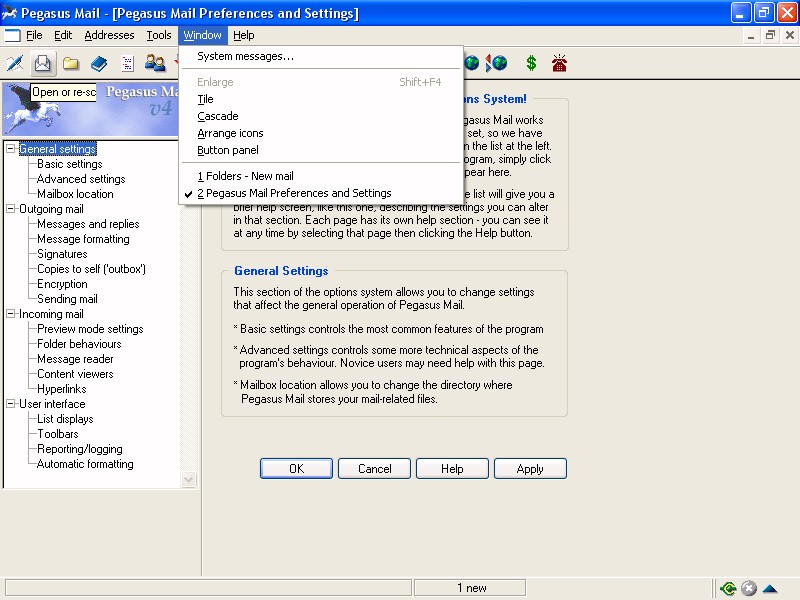The width and height of the screenshot is (800, 600).
Task: Open List displays settings
Action: point(65,419)
